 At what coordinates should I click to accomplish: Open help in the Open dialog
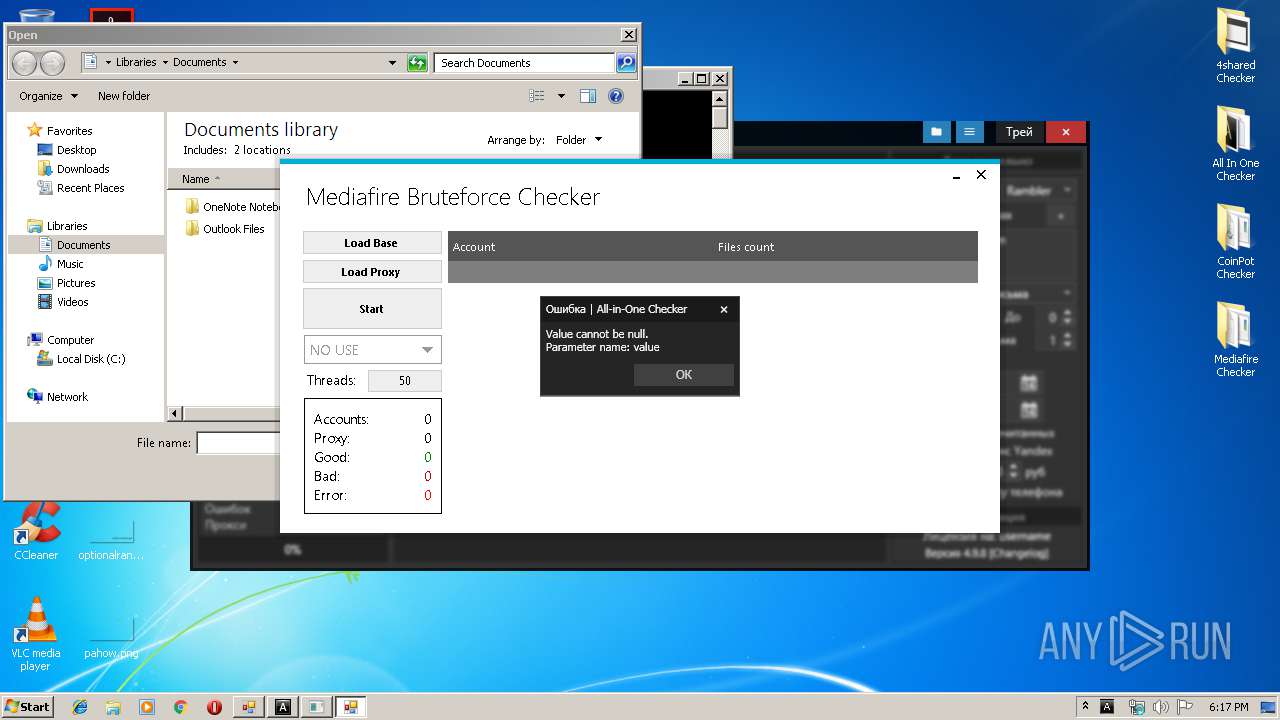point(616,96)
